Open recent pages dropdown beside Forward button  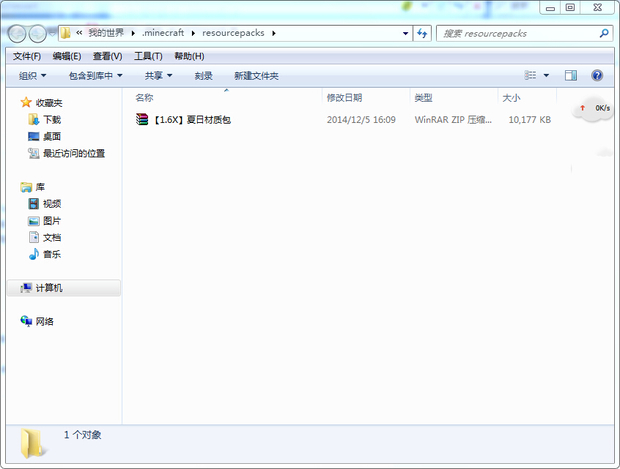52,33
